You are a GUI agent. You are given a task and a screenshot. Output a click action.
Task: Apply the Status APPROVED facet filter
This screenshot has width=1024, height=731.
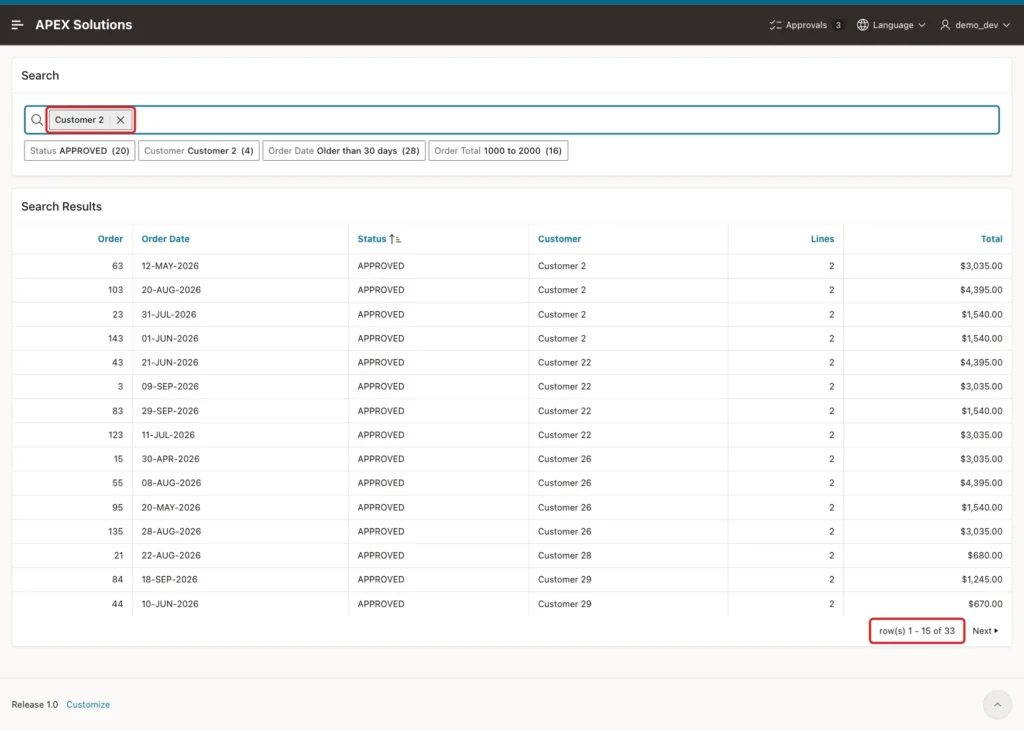pyautogui.click(x=80, y=151)
